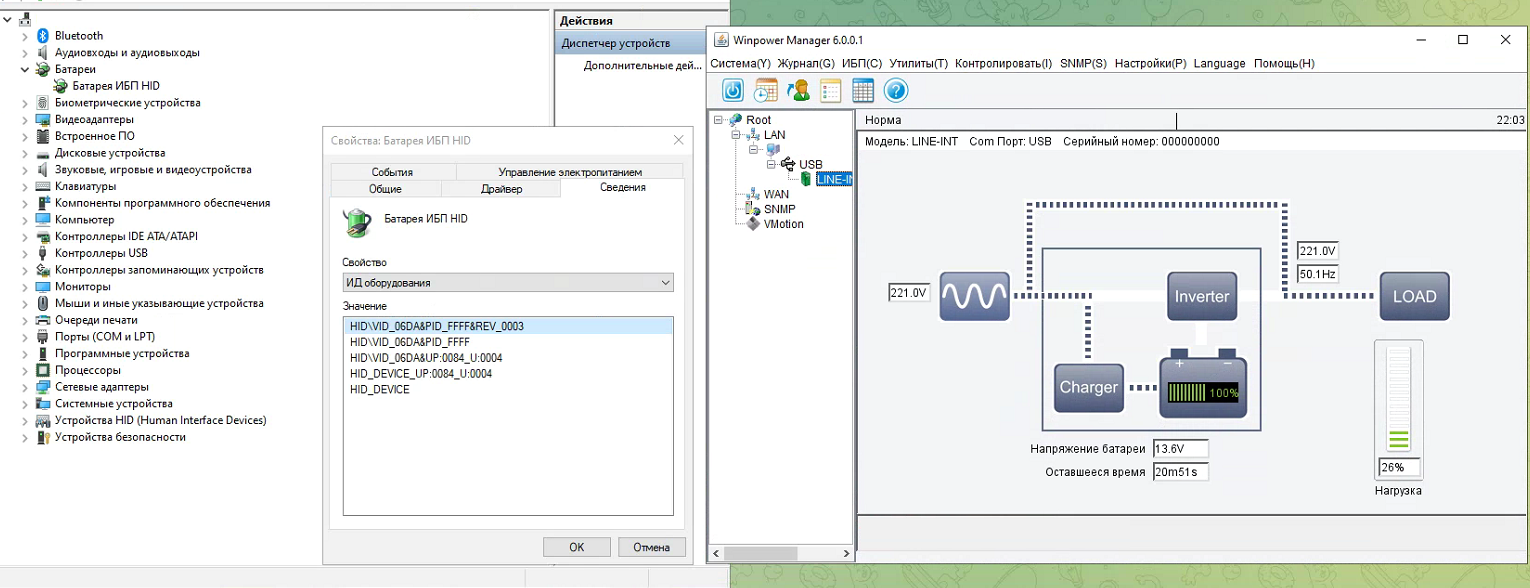Image resolution: width=1530 pixels, height=588 pixels.
Task: Collapse the Root node in Winpower tree
Action: point(719,120)
